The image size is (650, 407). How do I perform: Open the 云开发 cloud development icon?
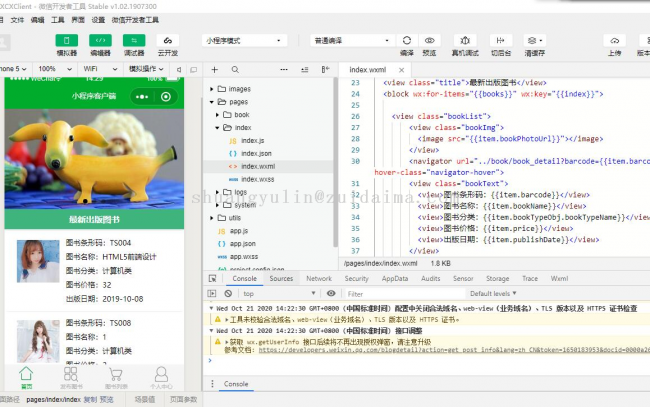pyautogui.click(x=166, y=41)
